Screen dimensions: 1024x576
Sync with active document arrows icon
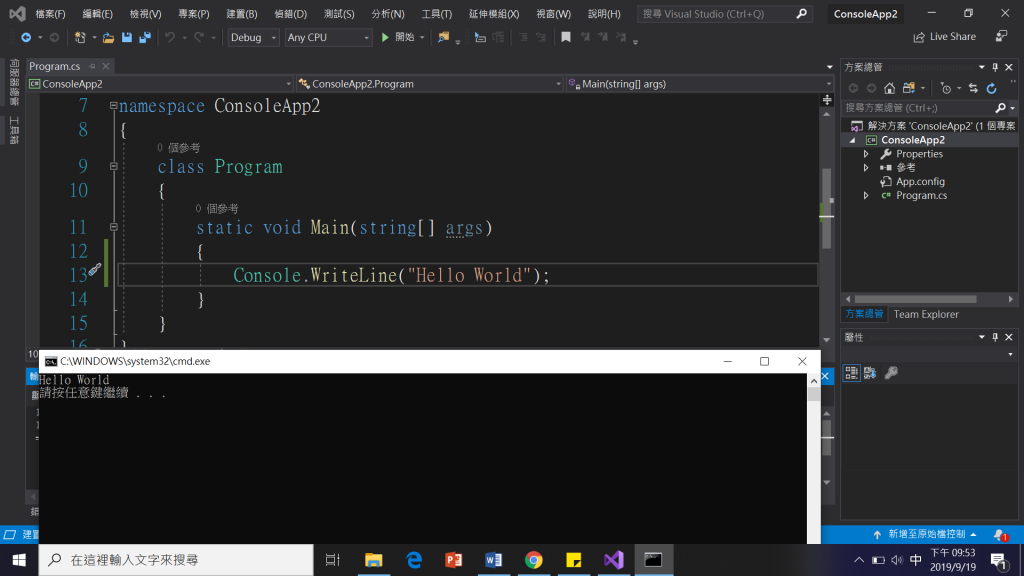click(973, 88)
